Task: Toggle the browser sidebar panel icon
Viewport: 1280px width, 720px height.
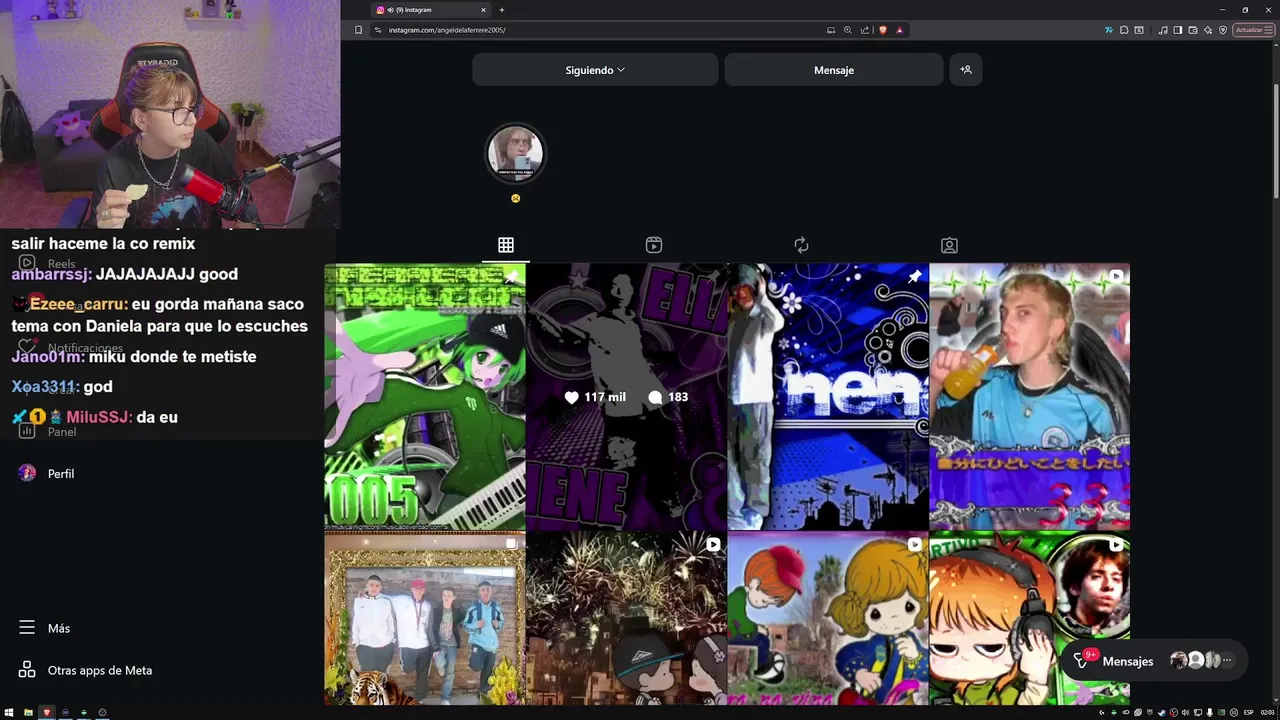Action: click(1178, 30)
